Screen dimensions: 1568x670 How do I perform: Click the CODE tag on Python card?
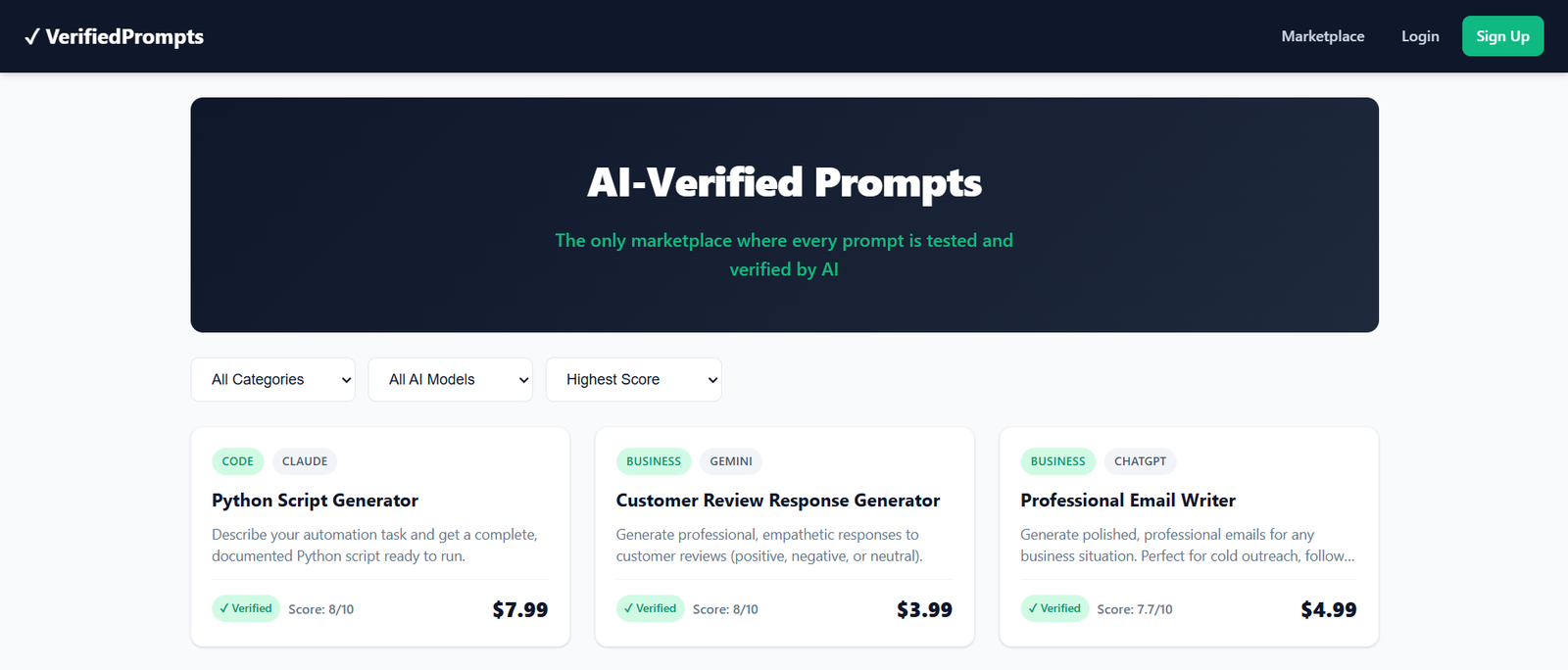(237, 461)
